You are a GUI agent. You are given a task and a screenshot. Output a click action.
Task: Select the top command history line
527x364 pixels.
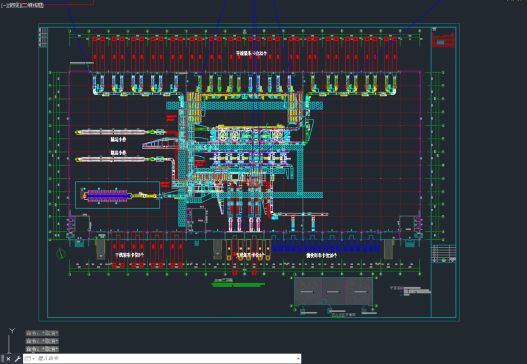[x=42, y=333]
